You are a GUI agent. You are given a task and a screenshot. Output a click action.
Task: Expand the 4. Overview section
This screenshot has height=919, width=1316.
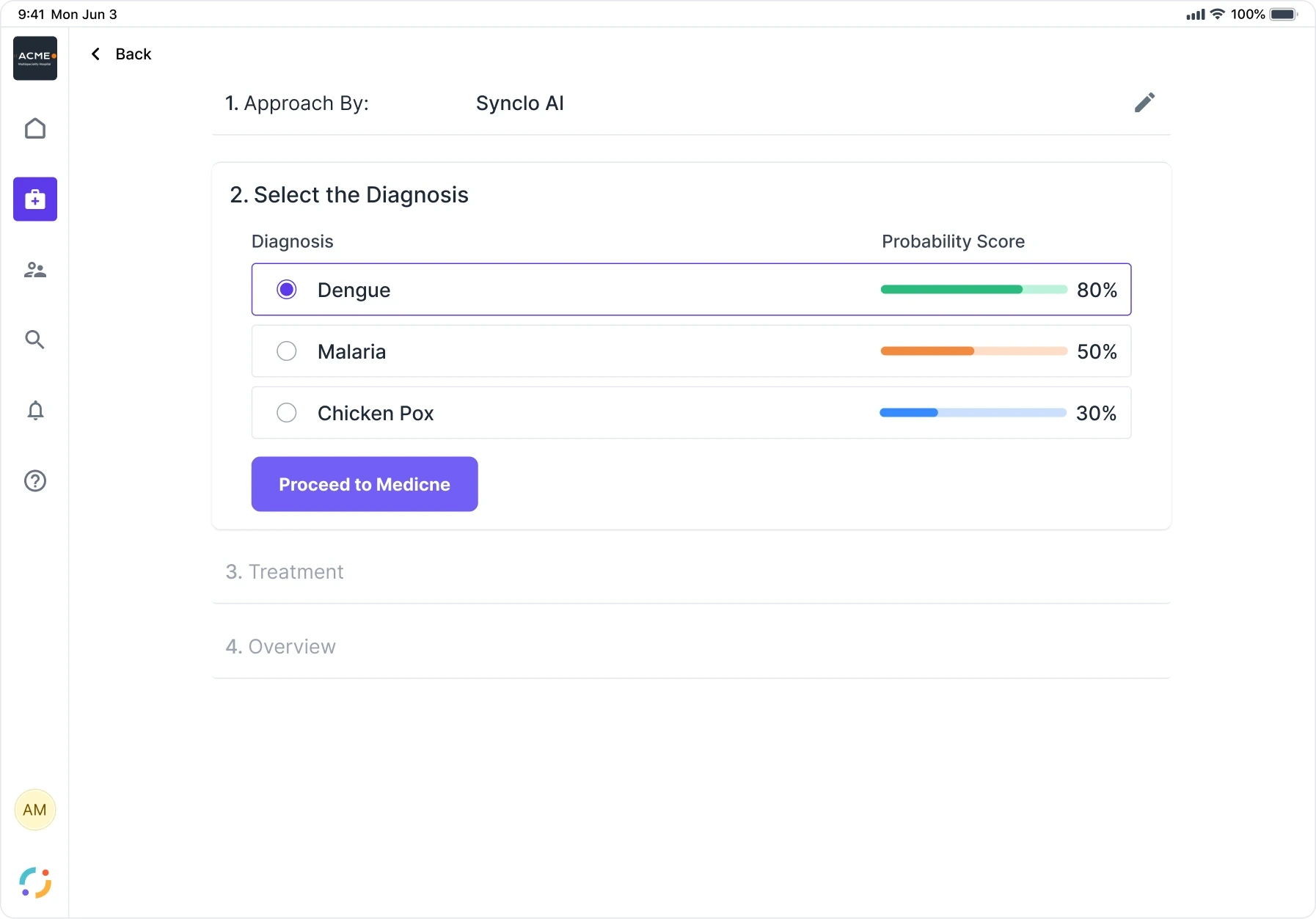point(691,647)
